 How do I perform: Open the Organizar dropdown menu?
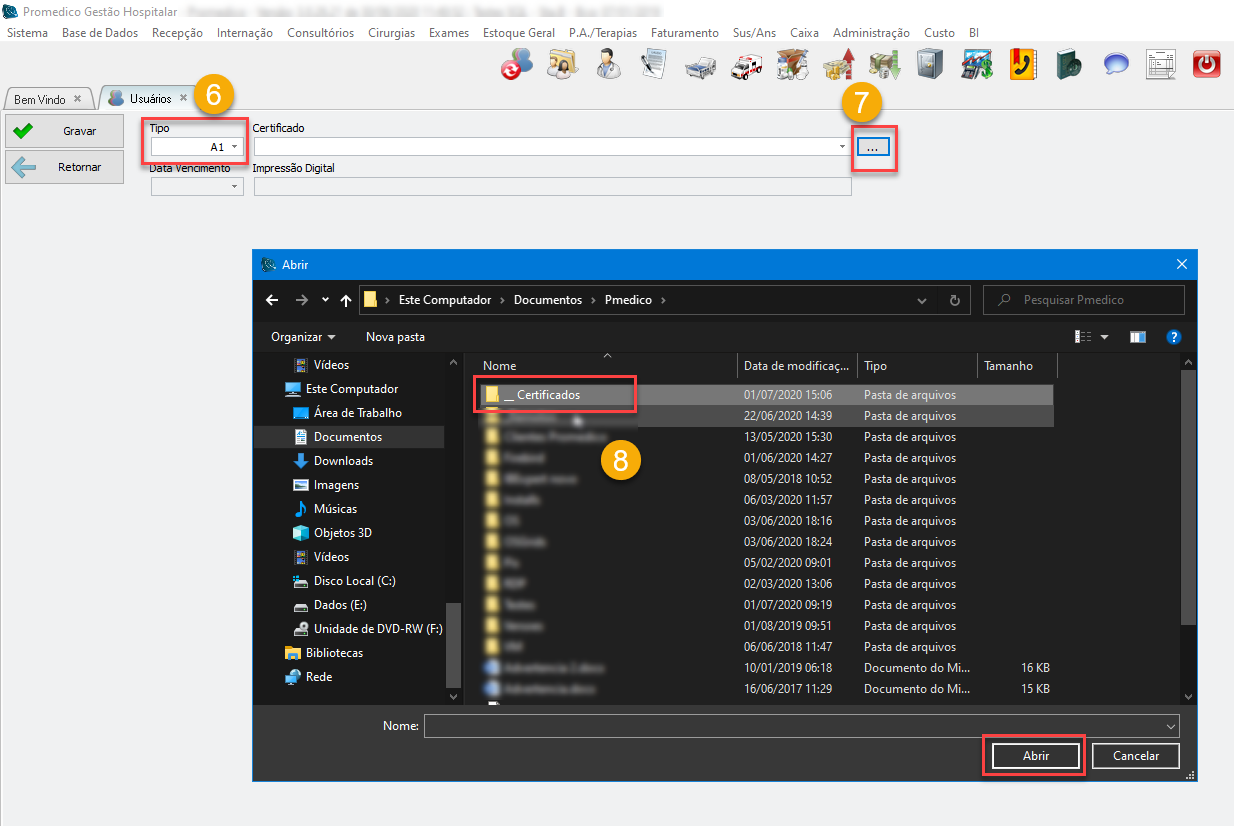point(303,337)
